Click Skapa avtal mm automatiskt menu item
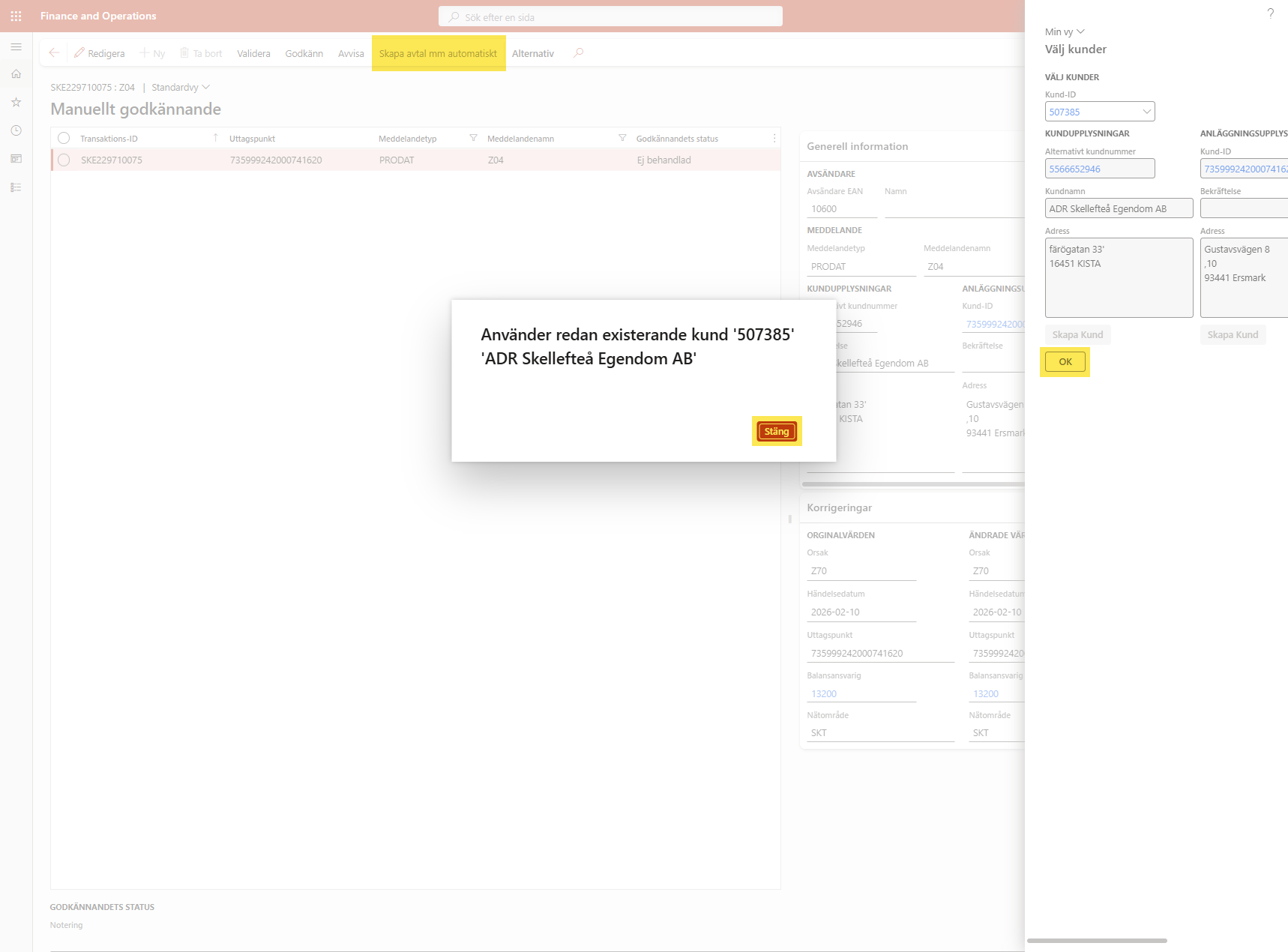 (438, 53)
